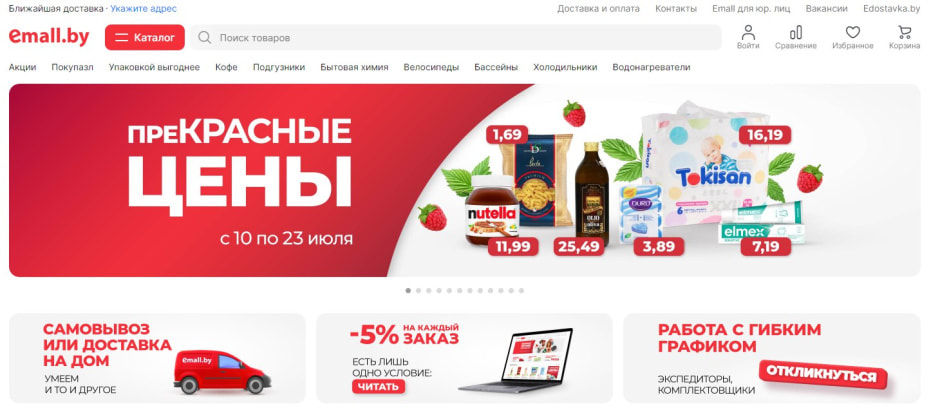Image resolution: width=940 pixels, height=415 pixels.
Task: Go to the emall.by logo home
Action: (x=49, y=37)
